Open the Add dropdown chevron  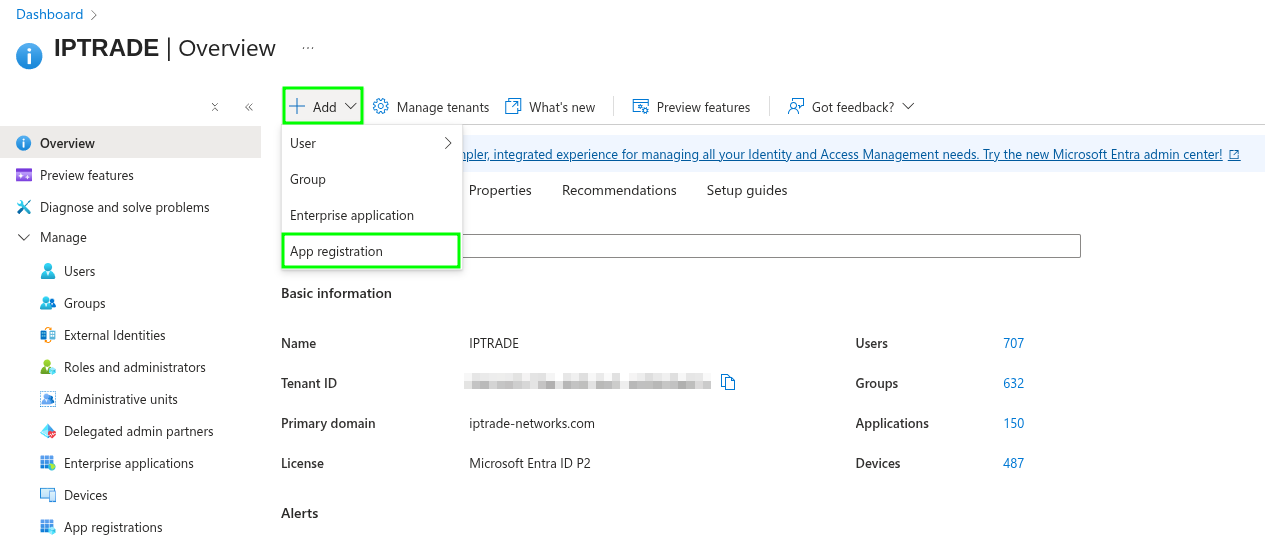(x=351, y=106)
